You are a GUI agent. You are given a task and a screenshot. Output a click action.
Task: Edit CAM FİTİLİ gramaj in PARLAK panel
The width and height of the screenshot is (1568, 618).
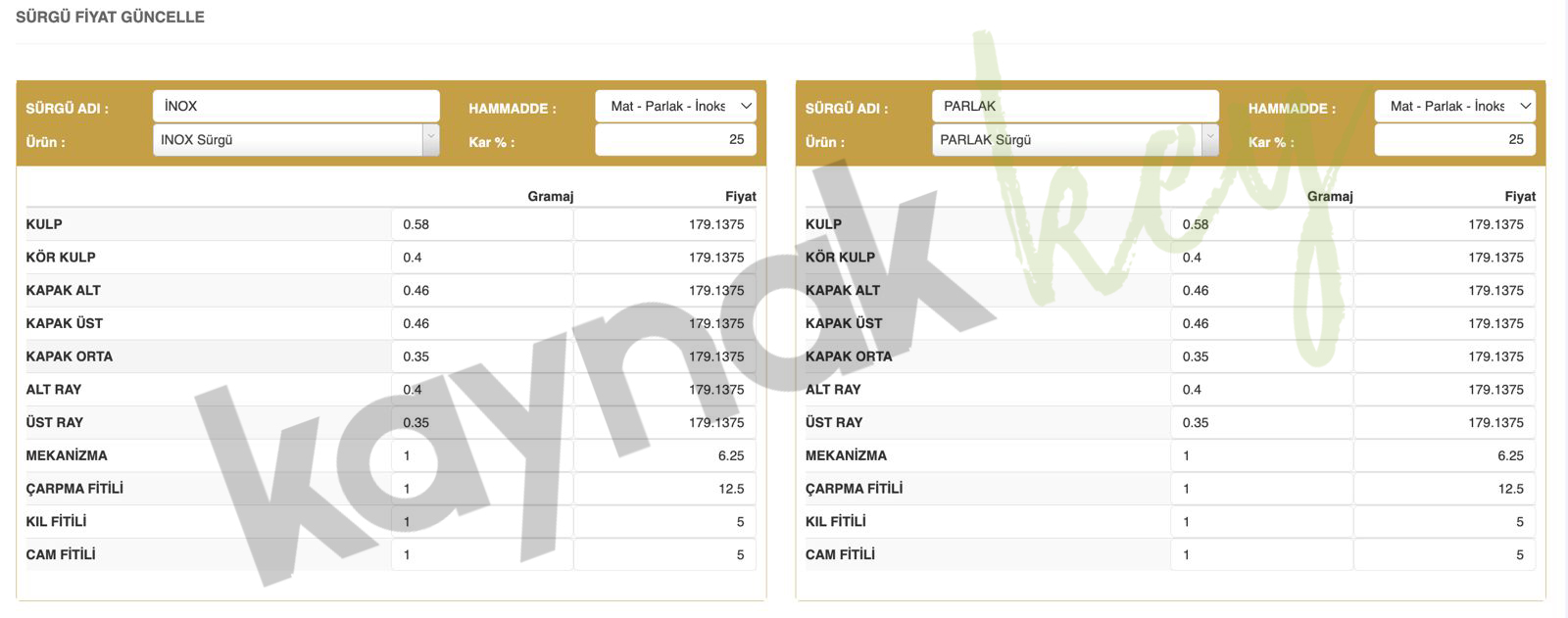pos(1261,554)
